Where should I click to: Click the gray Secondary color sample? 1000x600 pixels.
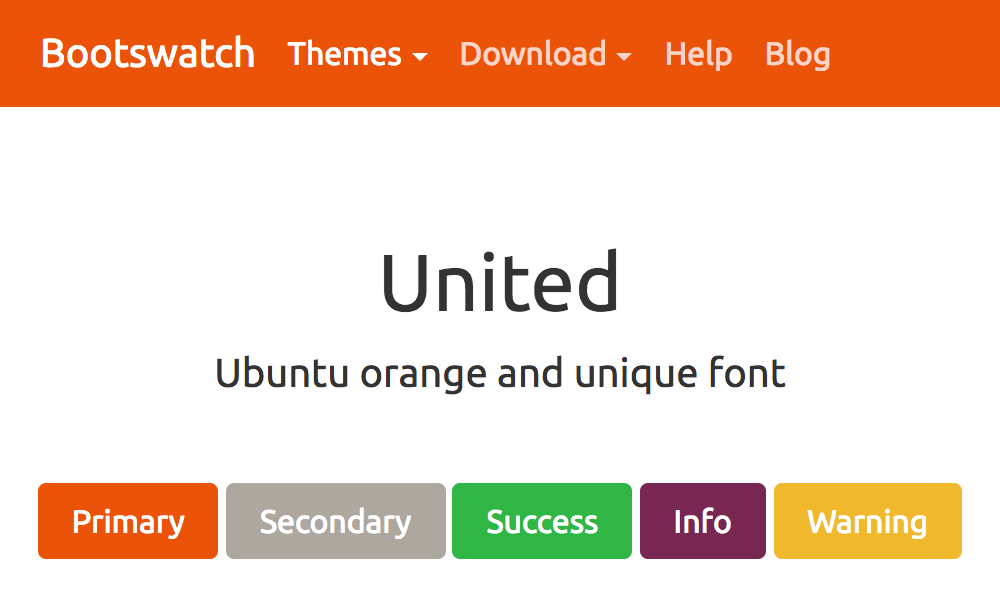pos(335,521)
